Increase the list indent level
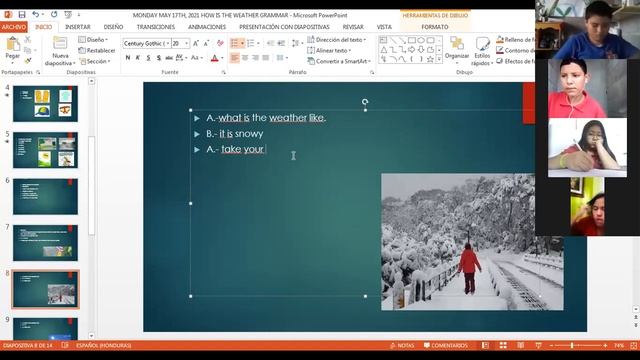 [281, 43]
